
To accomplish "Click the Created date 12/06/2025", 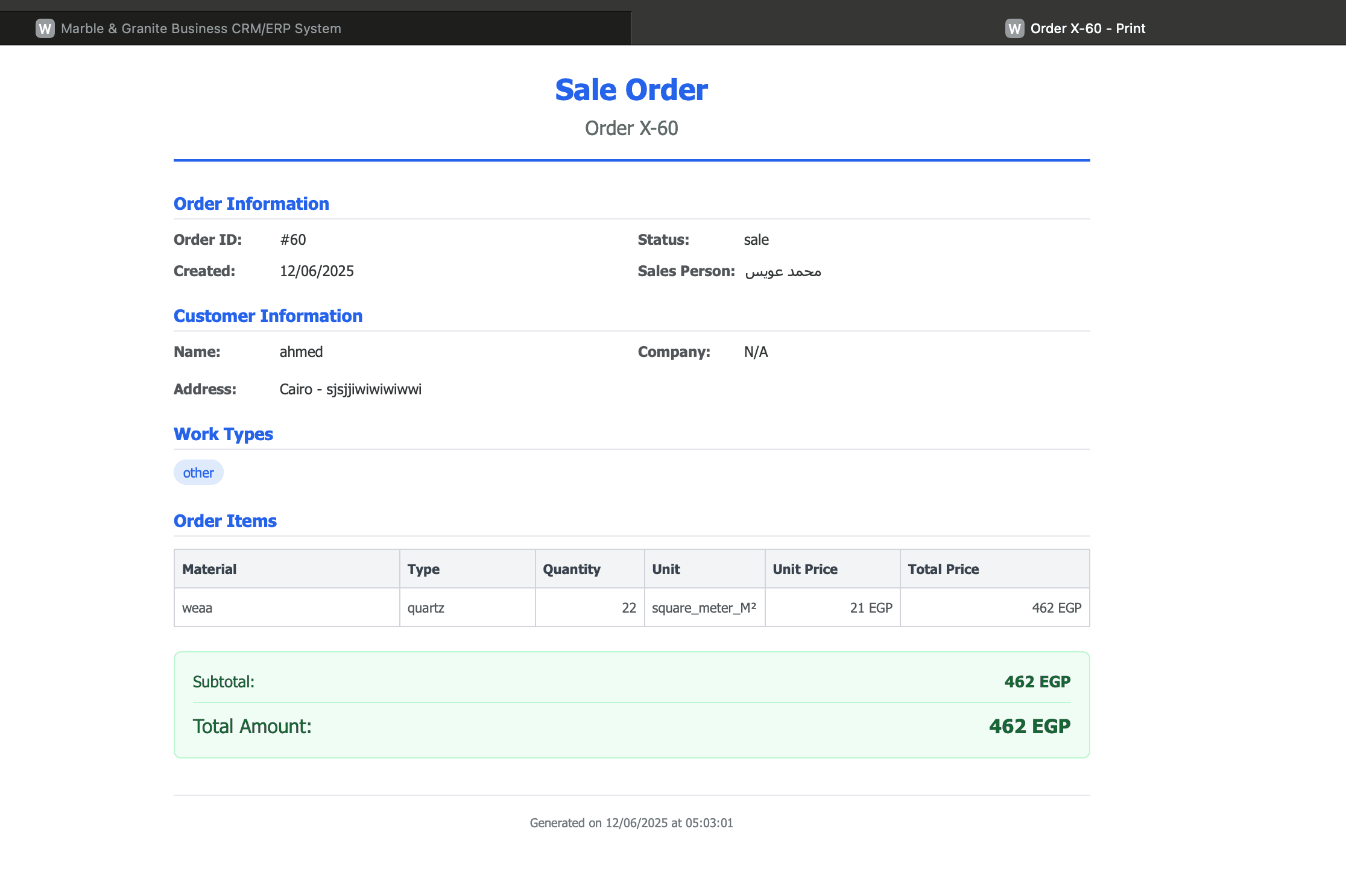I will point(317,271).
